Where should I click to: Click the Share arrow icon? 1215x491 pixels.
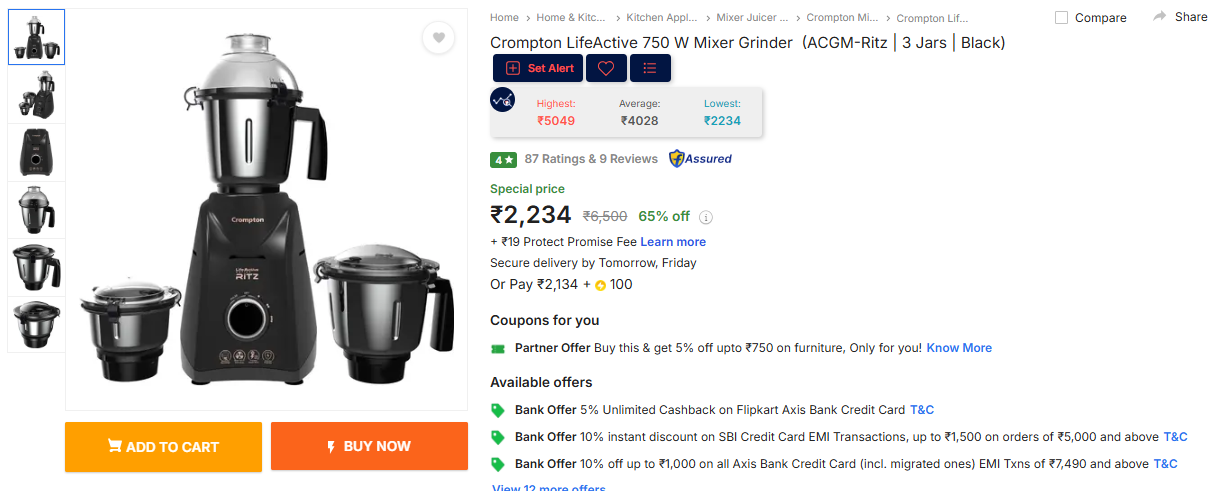[1160, 17]
